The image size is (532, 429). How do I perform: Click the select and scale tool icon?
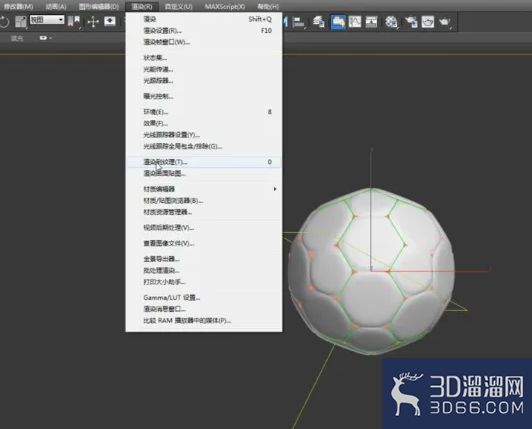click(x=21, y=22)
